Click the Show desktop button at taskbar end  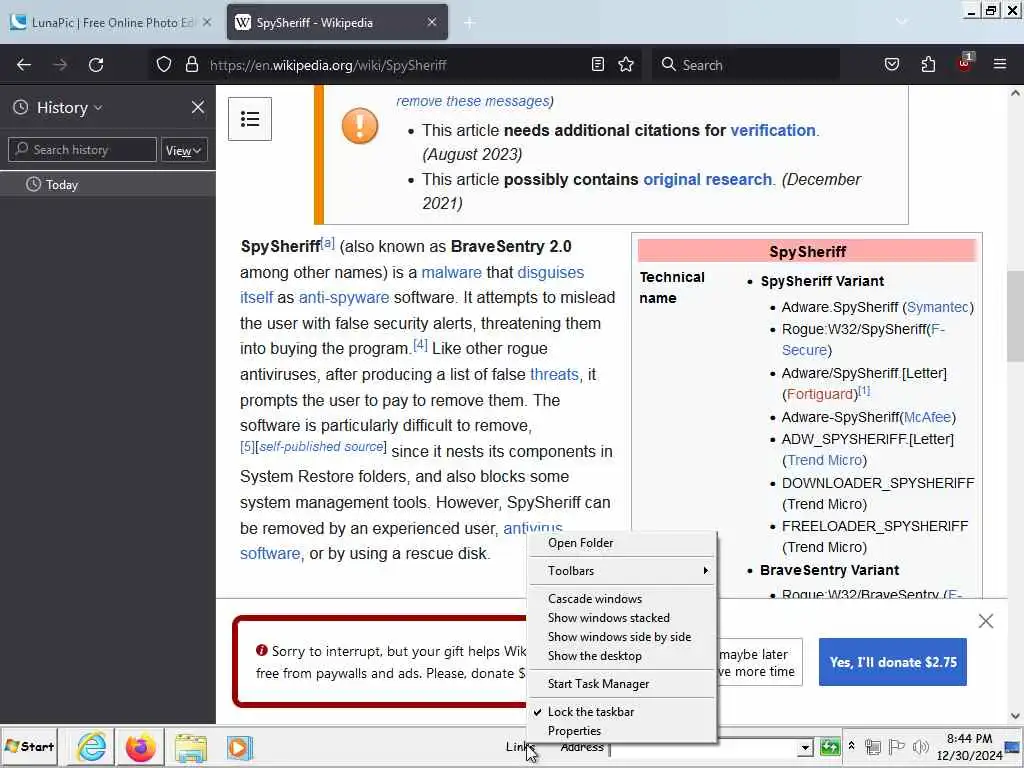1014,747
